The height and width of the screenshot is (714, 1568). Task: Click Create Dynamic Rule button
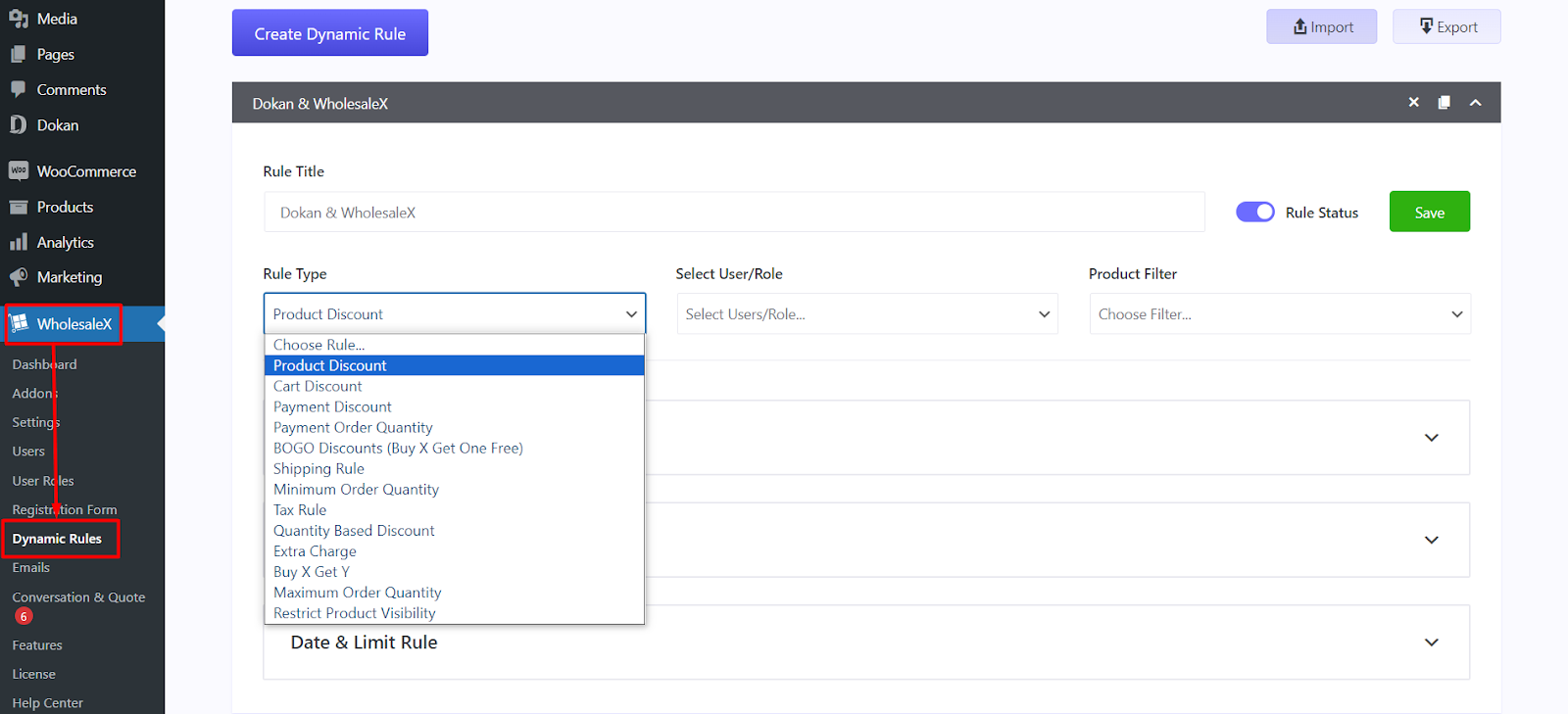(x=330, y=33)
